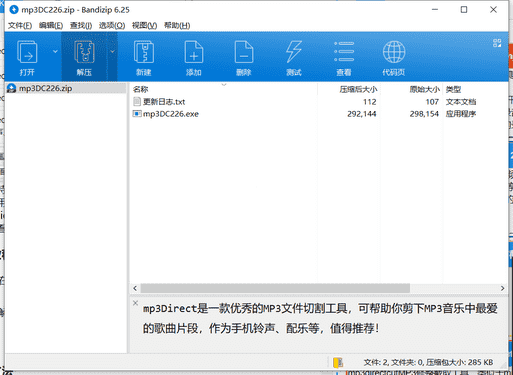This screenshot has width=513, height=375.
Task: Click the compressed size value 112
Action: point(370,102)
